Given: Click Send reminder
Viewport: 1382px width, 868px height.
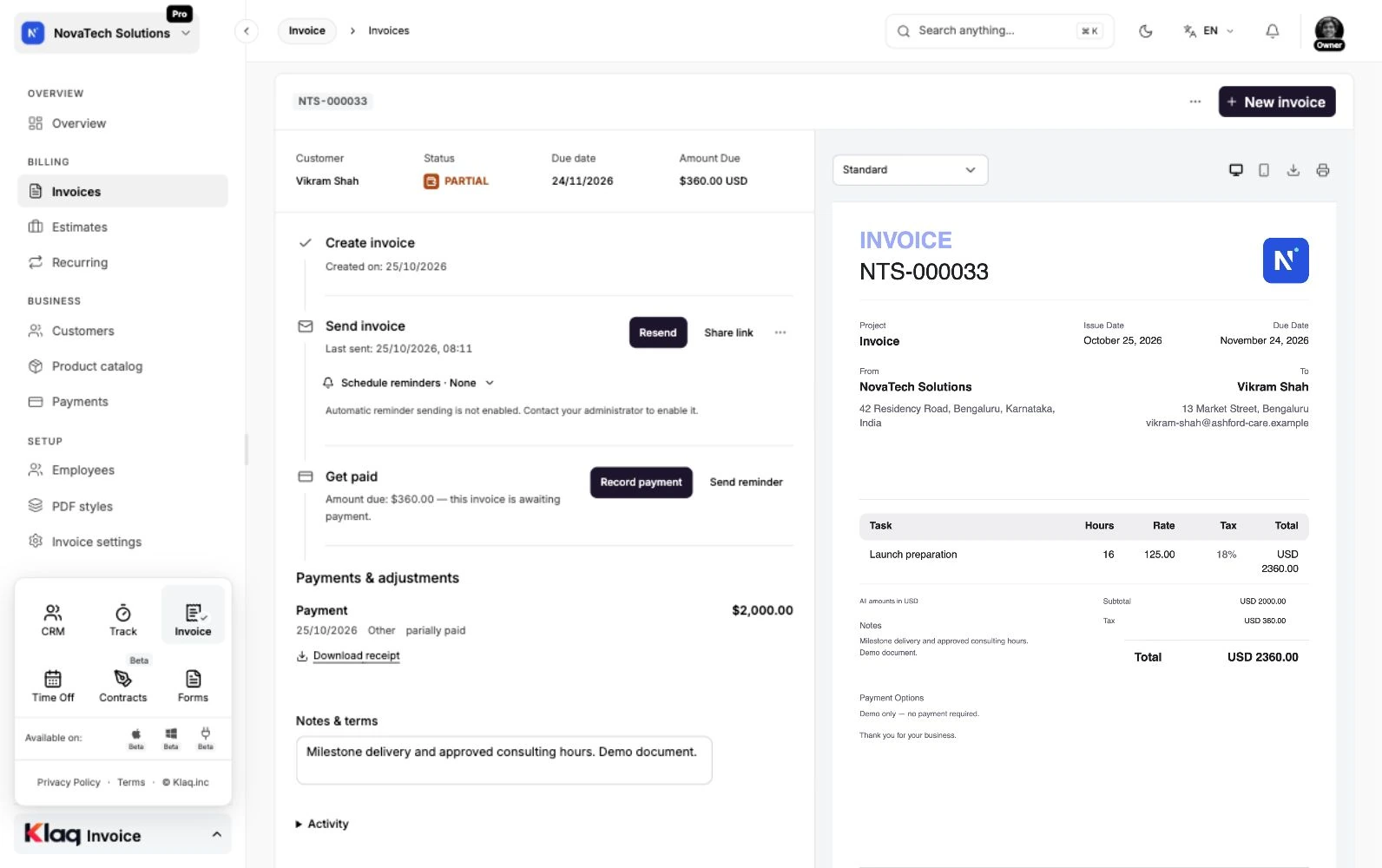Looking at the screenshot, I should pyautogui.click(x=747, y=483).
